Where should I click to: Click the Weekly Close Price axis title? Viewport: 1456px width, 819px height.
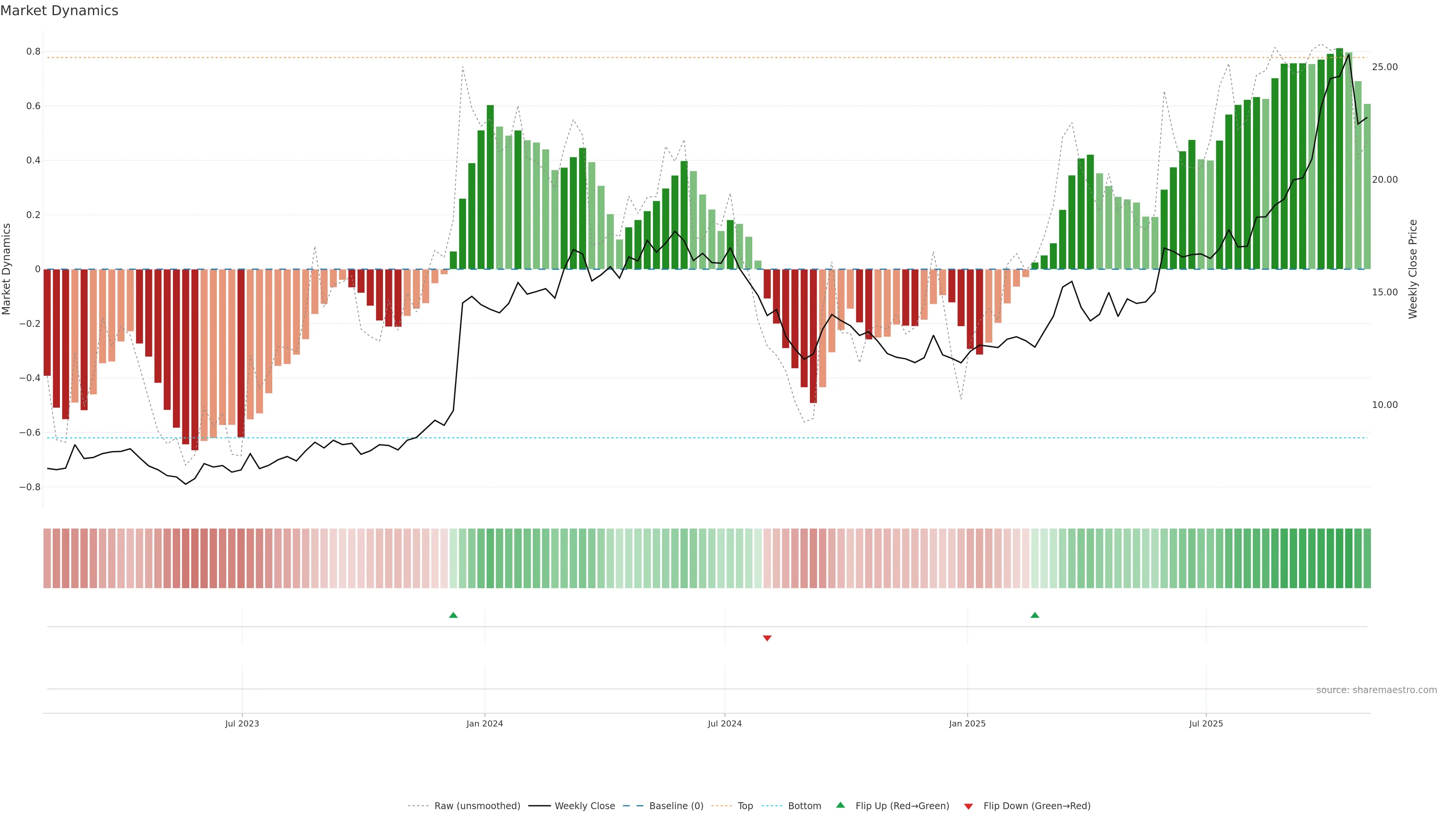[x=1413, y=269]
